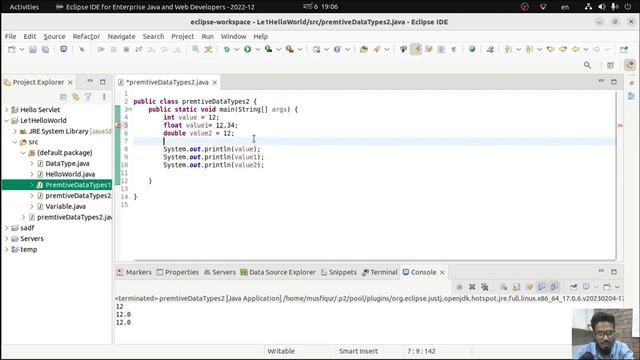640x360 pixels.
Task: Click the Debug bug icon in toolbar
Action: click(x=227, y=49)
